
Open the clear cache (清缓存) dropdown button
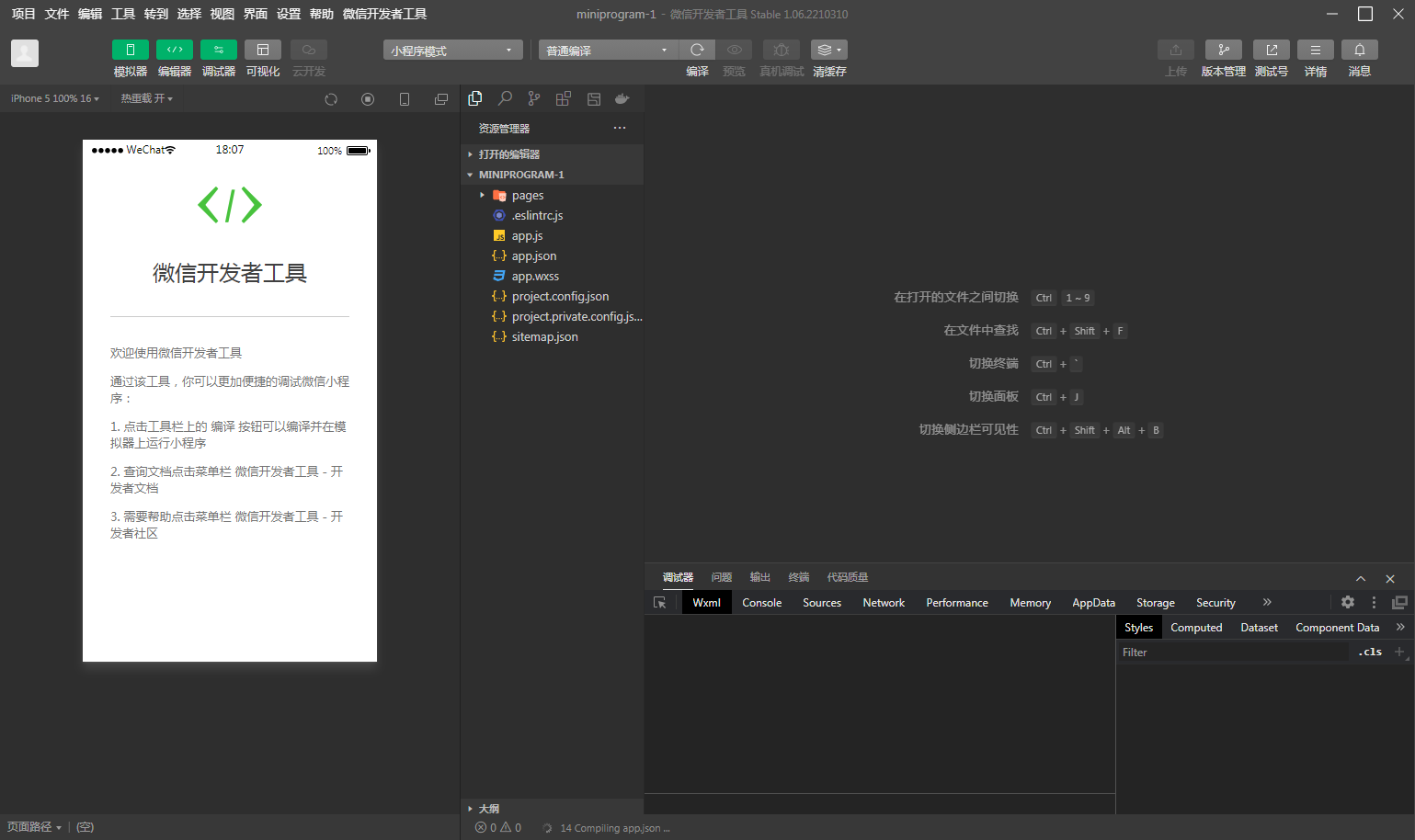point(829,50)
